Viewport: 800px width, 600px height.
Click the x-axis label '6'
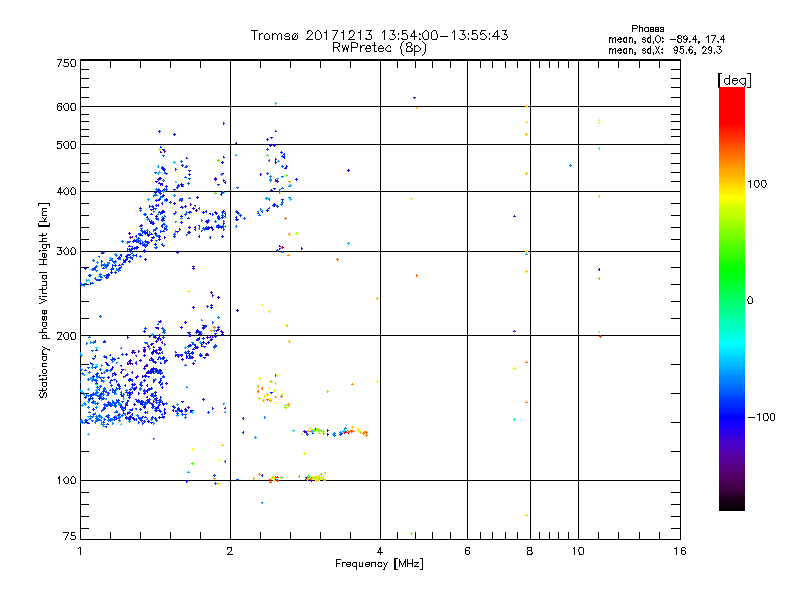(467, 551)
